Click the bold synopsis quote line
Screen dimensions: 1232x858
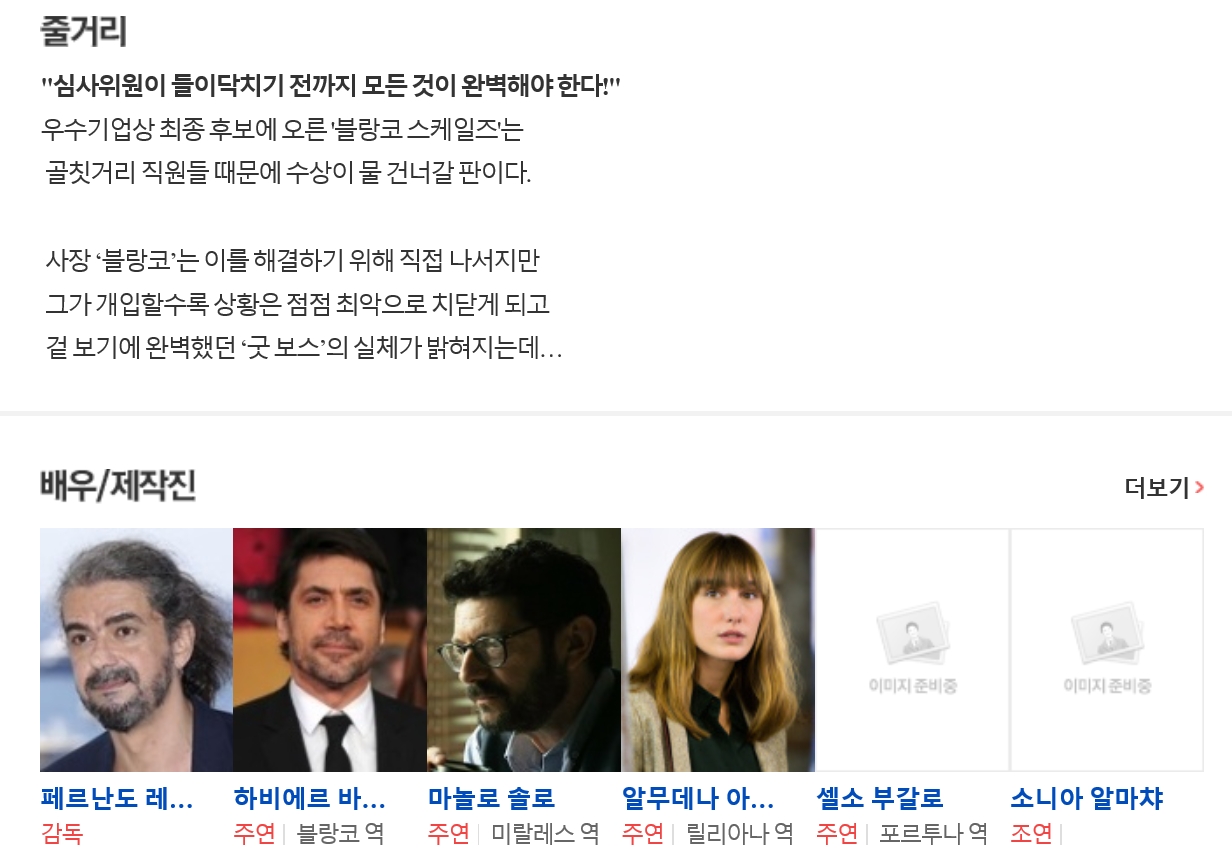331,86
